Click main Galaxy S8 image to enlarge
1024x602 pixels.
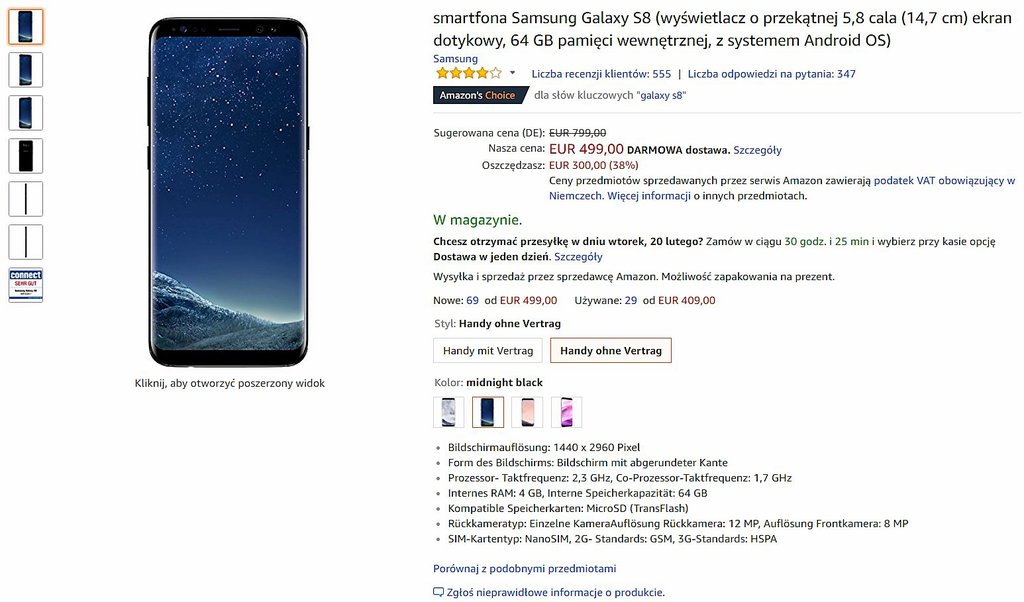(x=229, y=192)
